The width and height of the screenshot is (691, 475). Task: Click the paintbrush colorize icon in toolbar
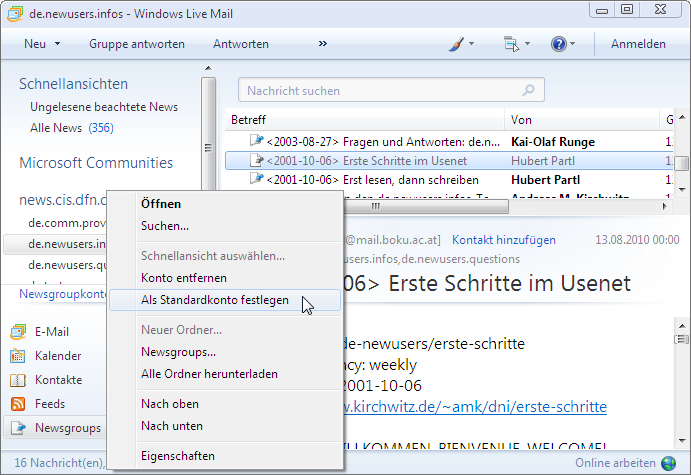pyautogui.click(x=455, y=44)
